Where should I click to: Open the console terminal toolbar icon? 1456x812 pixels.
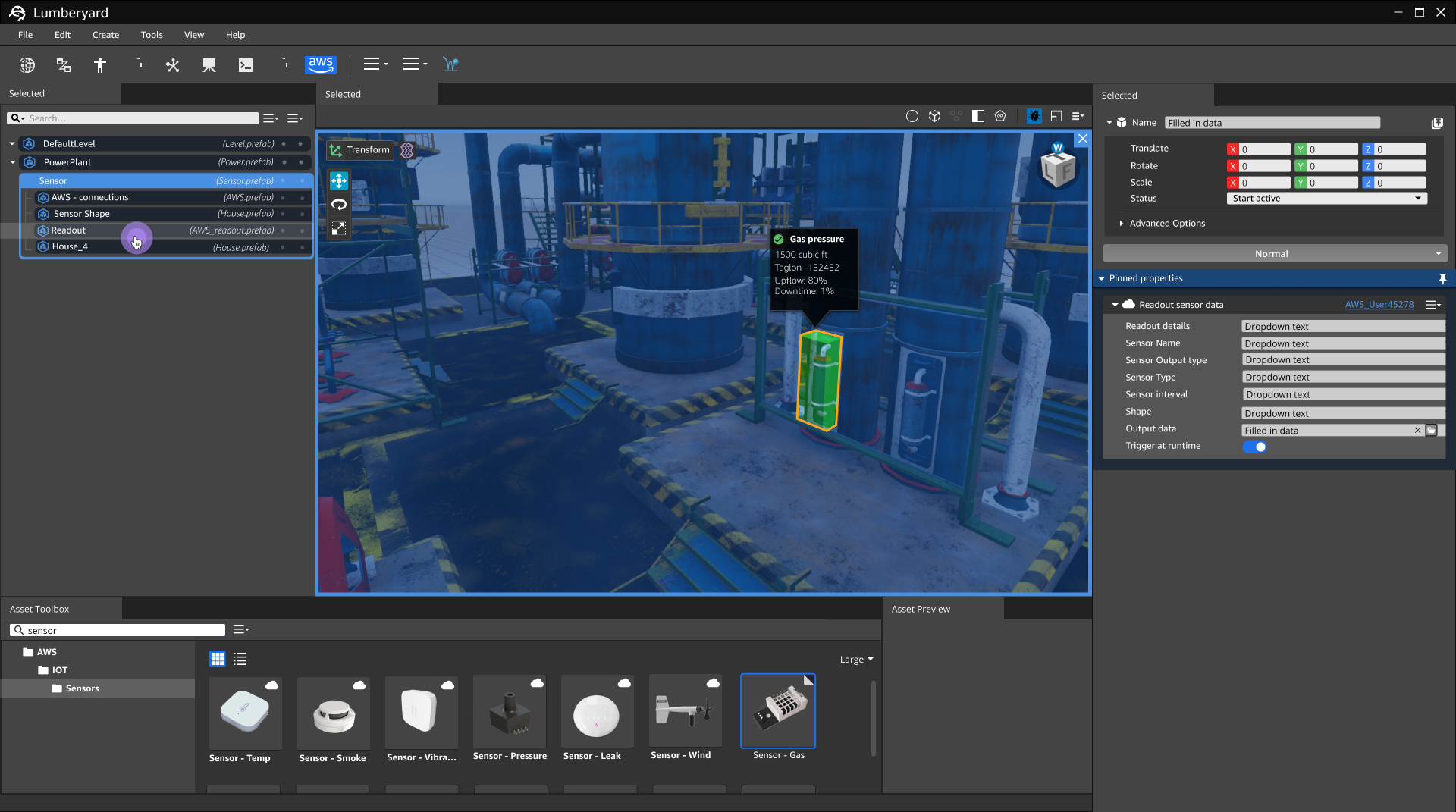(246, 65)
